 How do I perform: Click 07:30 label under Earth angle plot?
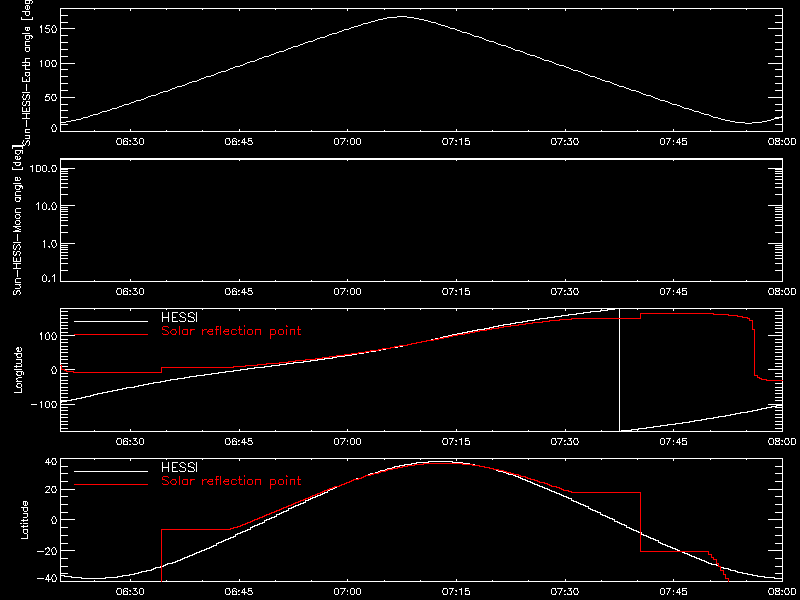[565, 142]
